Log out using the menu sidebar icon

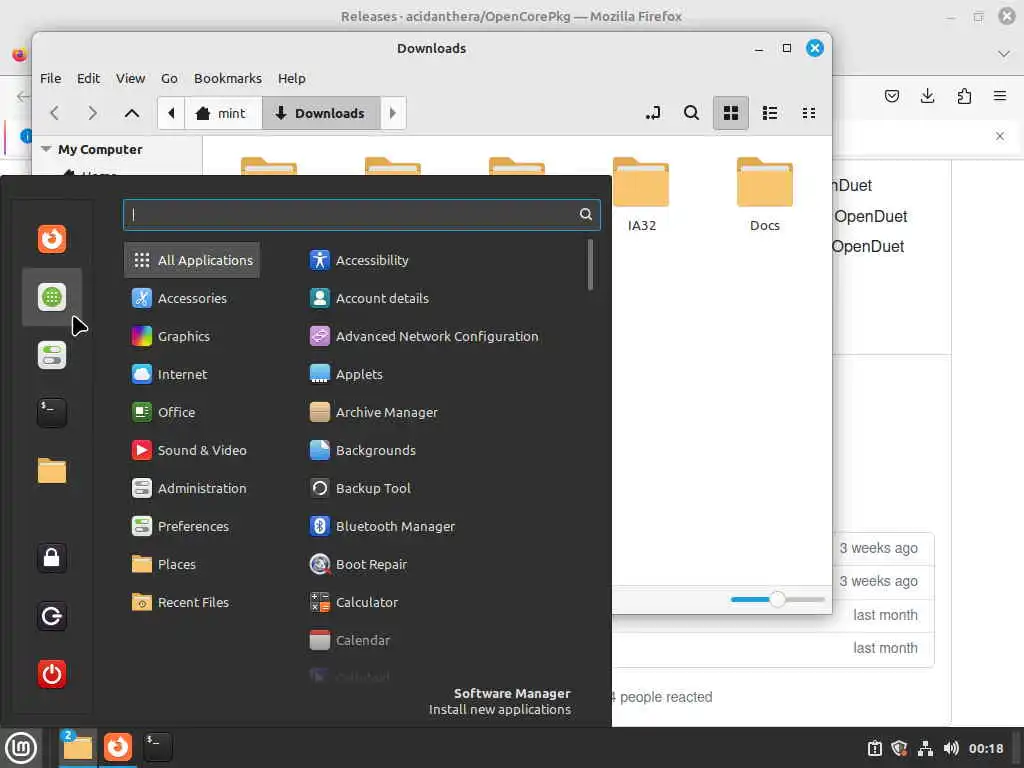52,616
